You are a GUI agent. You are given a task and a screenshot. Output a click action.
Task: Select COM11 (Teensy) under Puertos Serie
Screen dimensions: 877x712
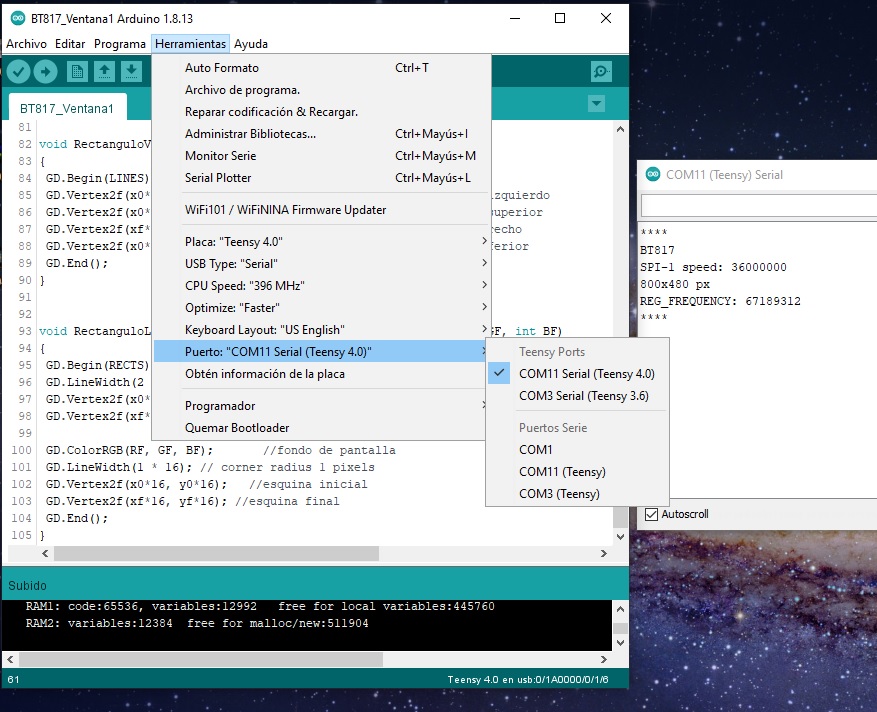pyautogui.click(x=578, y=471)
